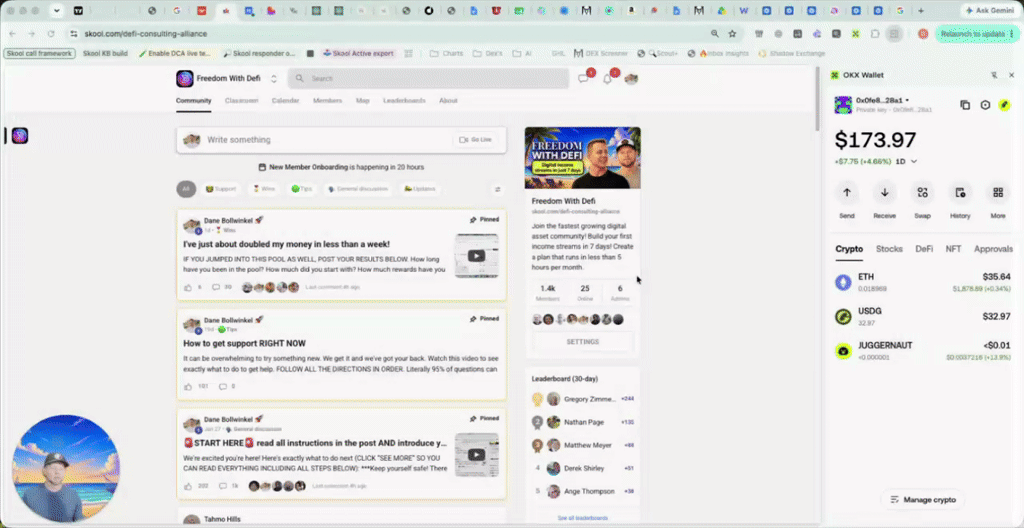Filter posts by the All category
The height and width of the screenshot is (528, 1024).
[186, 189]
